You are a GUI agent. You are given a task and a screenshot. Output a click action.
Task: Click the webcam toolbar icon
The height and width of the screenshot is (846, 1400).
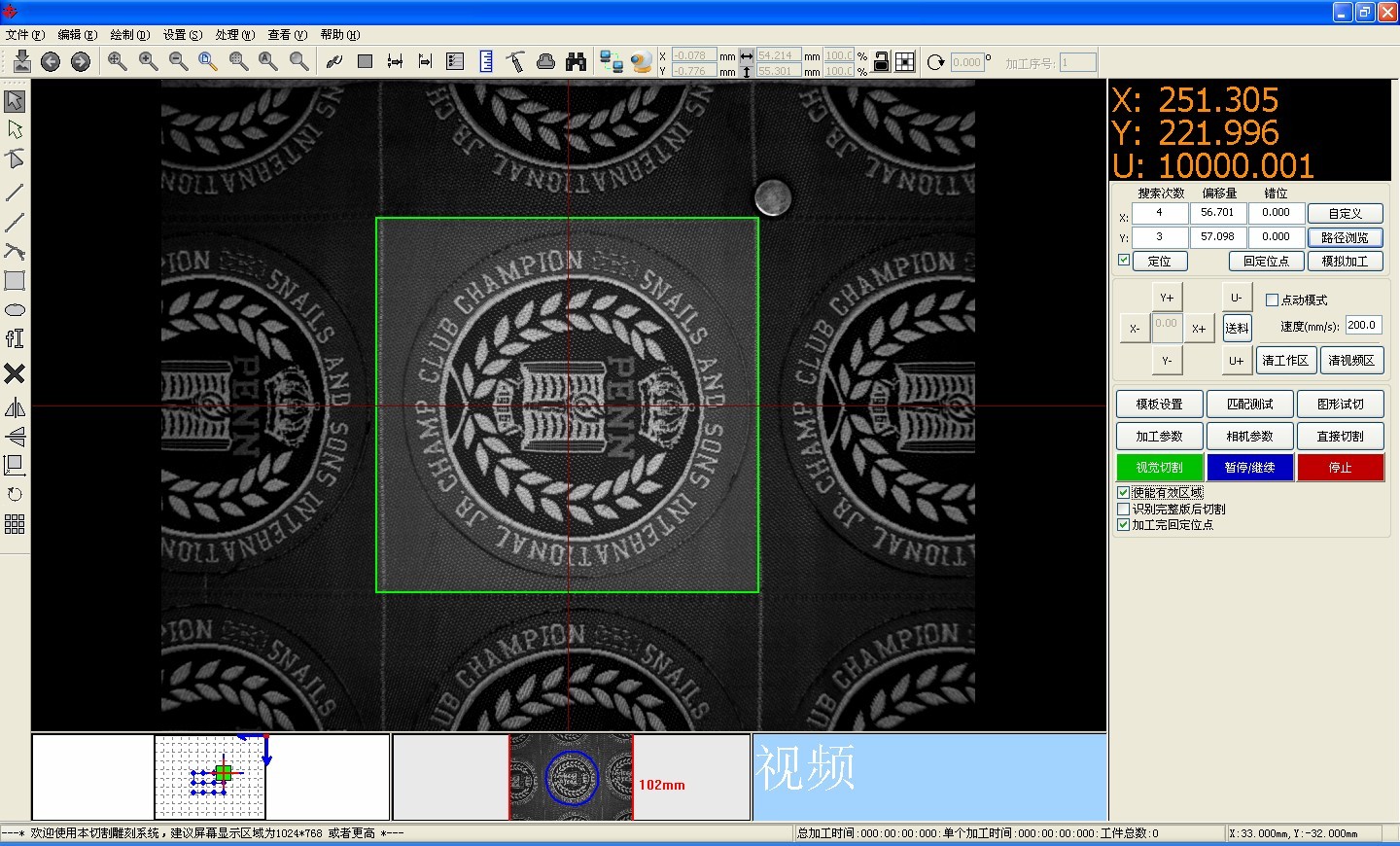(x=641, y=61)
